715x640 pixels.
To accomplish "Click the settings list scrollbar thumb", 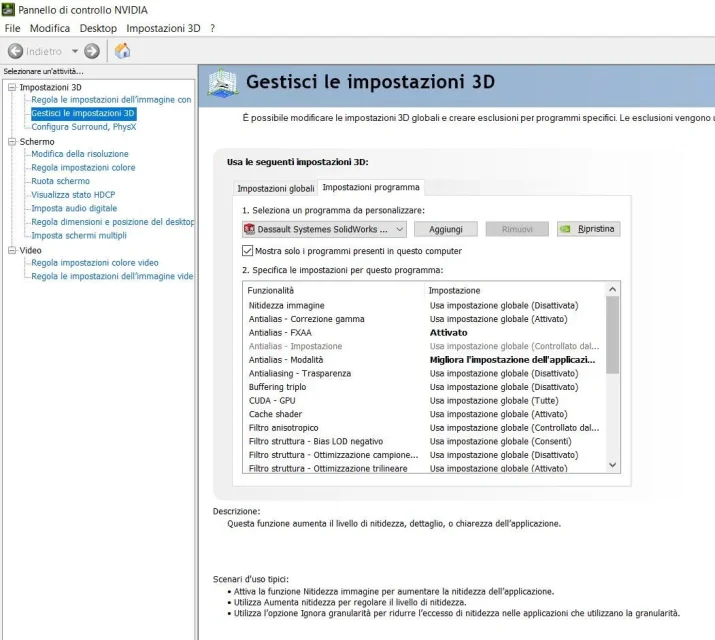I will (612, 335).
